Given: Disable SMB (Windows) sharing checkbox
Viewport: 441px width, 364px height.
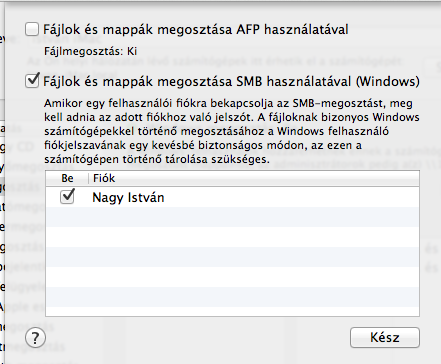Looking at the screenshot, I should [32, 81].
